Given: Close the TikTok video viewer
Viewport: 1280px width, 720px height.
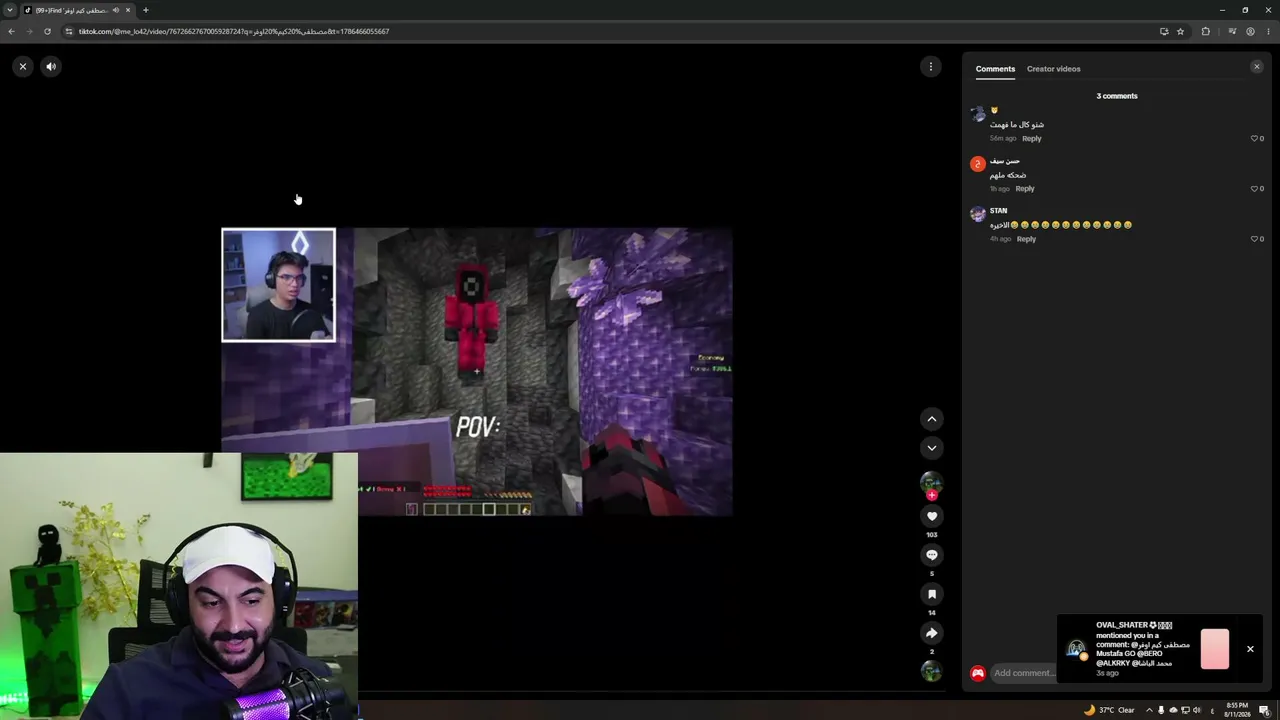Looking at the screenshot, I should 23,67.
